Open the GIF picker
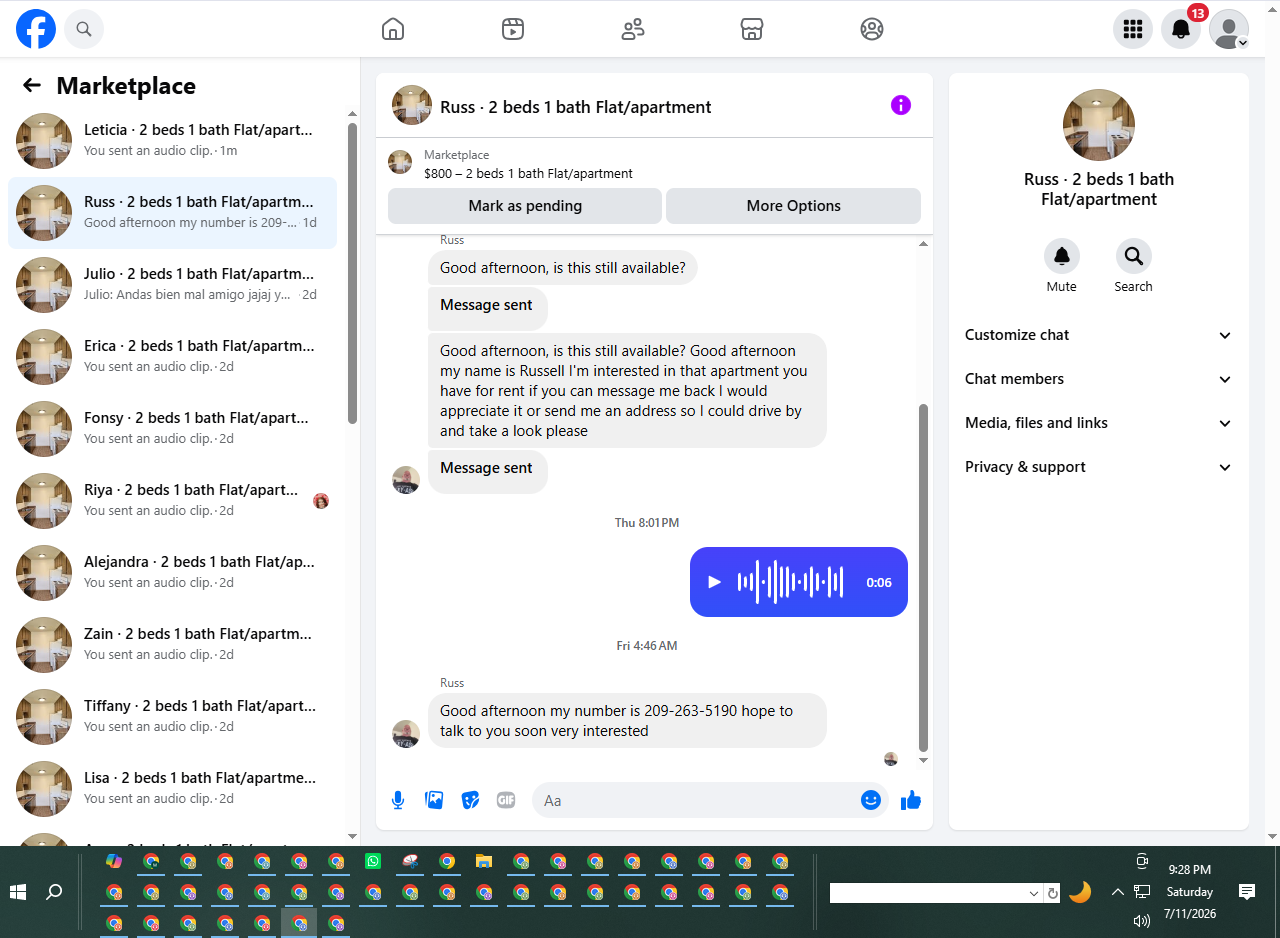Screen dimensions: 1280x938 (506, 800)
